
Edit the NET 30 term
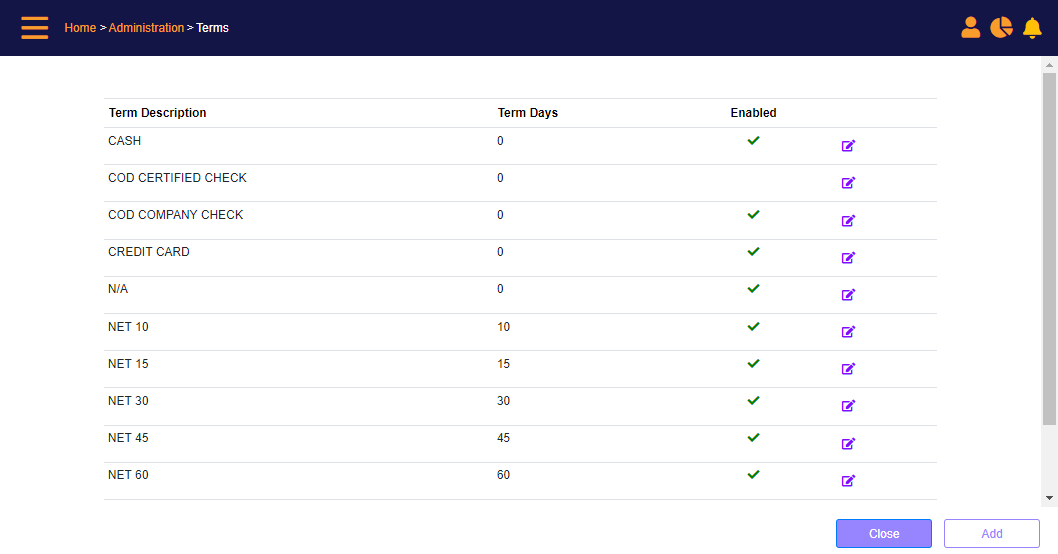click(848, 406)
